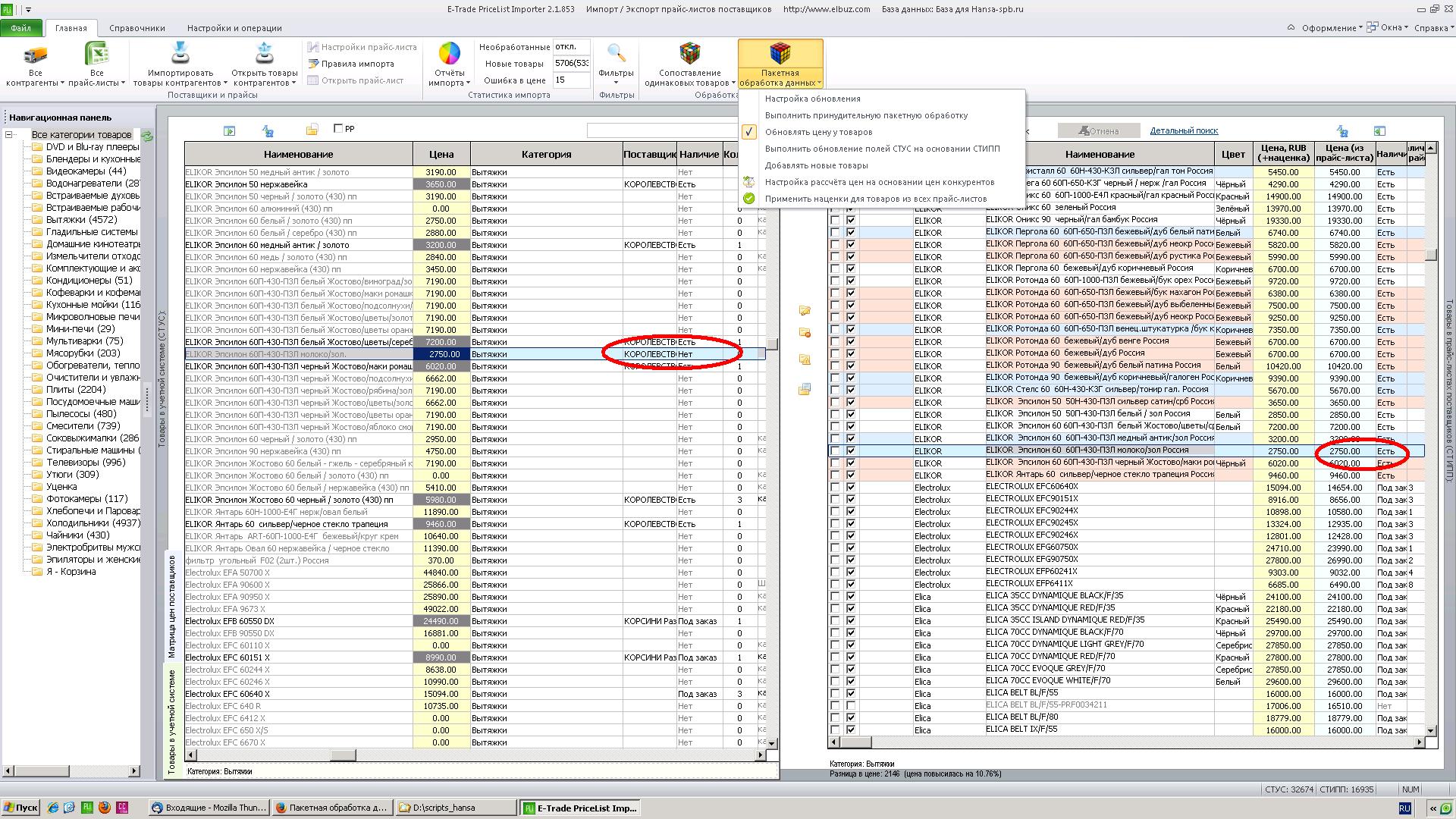Click the RU language indicator in tray
The height and width of the screenshot is (819, 1456).
point(1404,808)
